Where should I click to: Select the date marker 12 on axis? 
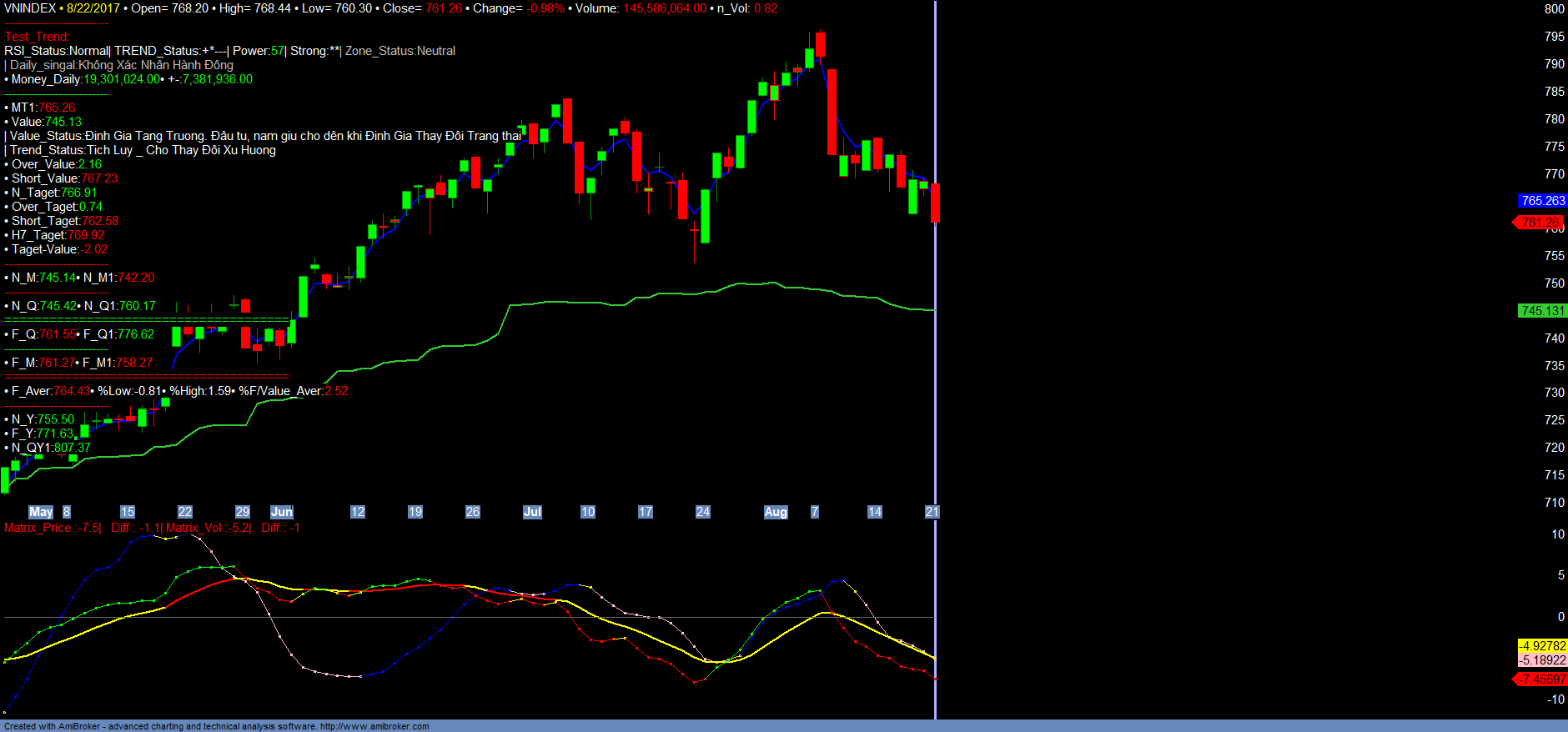coord(358,512)
